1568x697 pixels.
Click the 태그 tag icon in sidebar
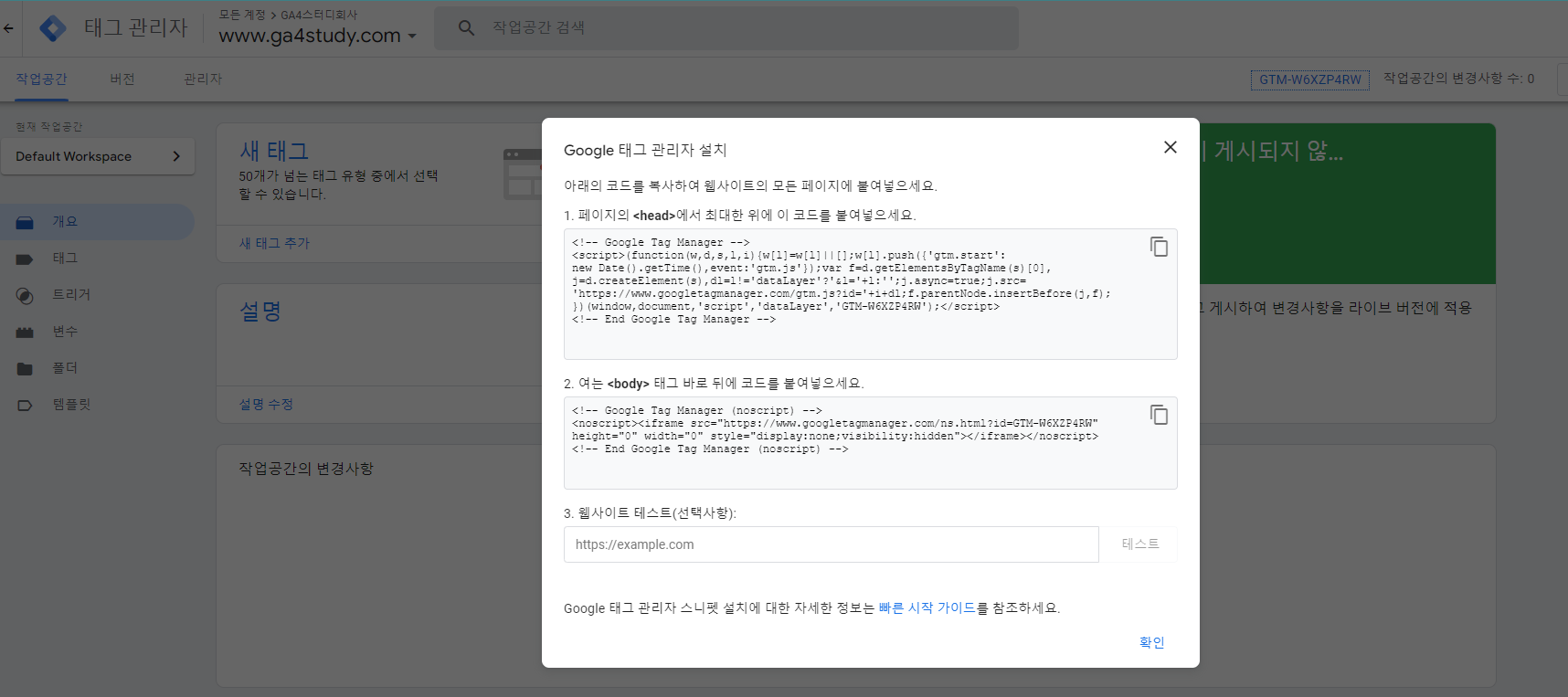[25, 259]
